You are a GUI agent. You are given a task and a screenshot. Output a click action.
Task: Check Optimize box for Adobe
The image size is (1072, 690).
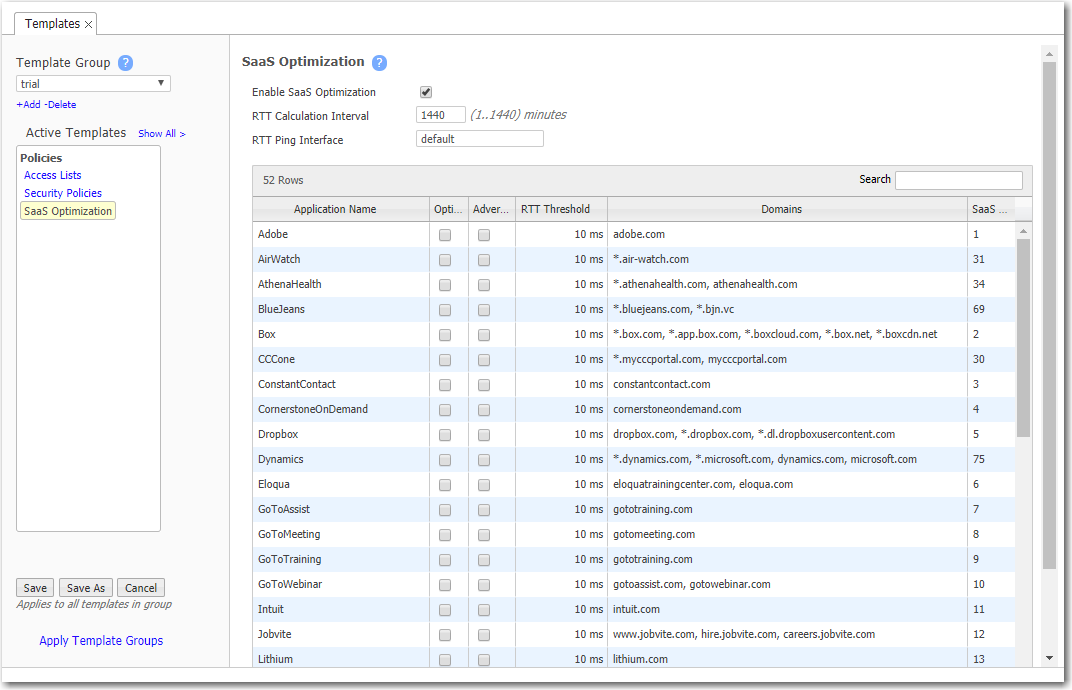(x=445, y=235)
